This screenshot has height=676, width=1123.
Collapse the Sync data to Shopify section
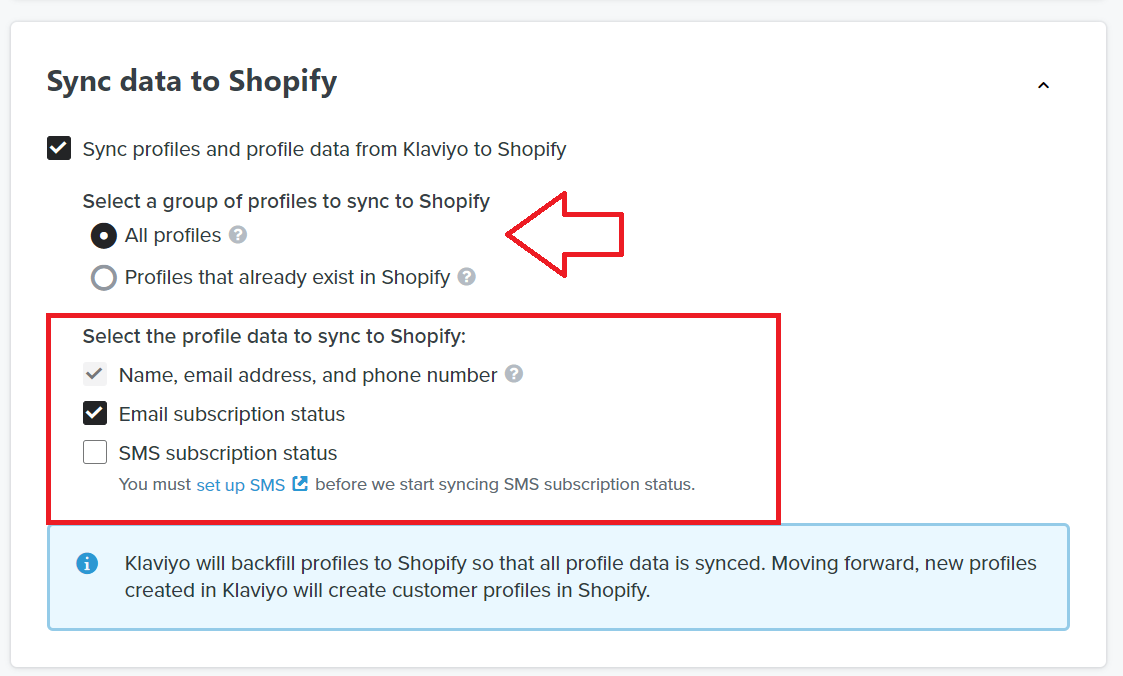coord(1044,85)
